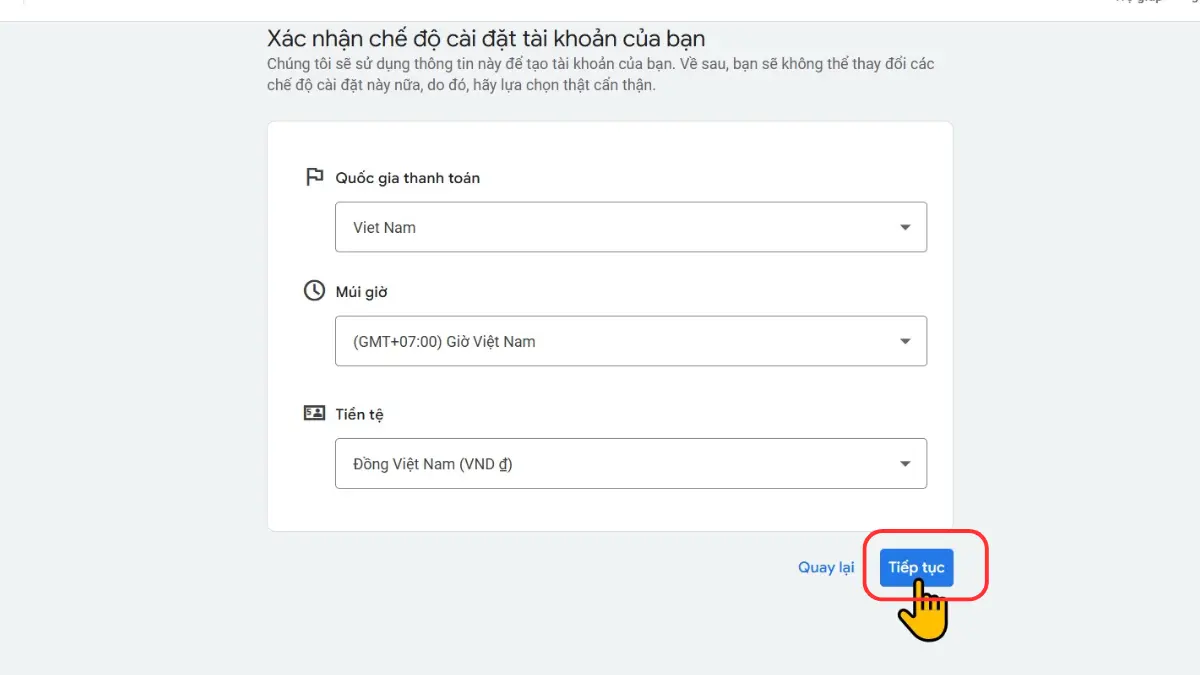
Task: Click the arrow on the Đồng Việt Nam field
Action: (x=905, y=463)
